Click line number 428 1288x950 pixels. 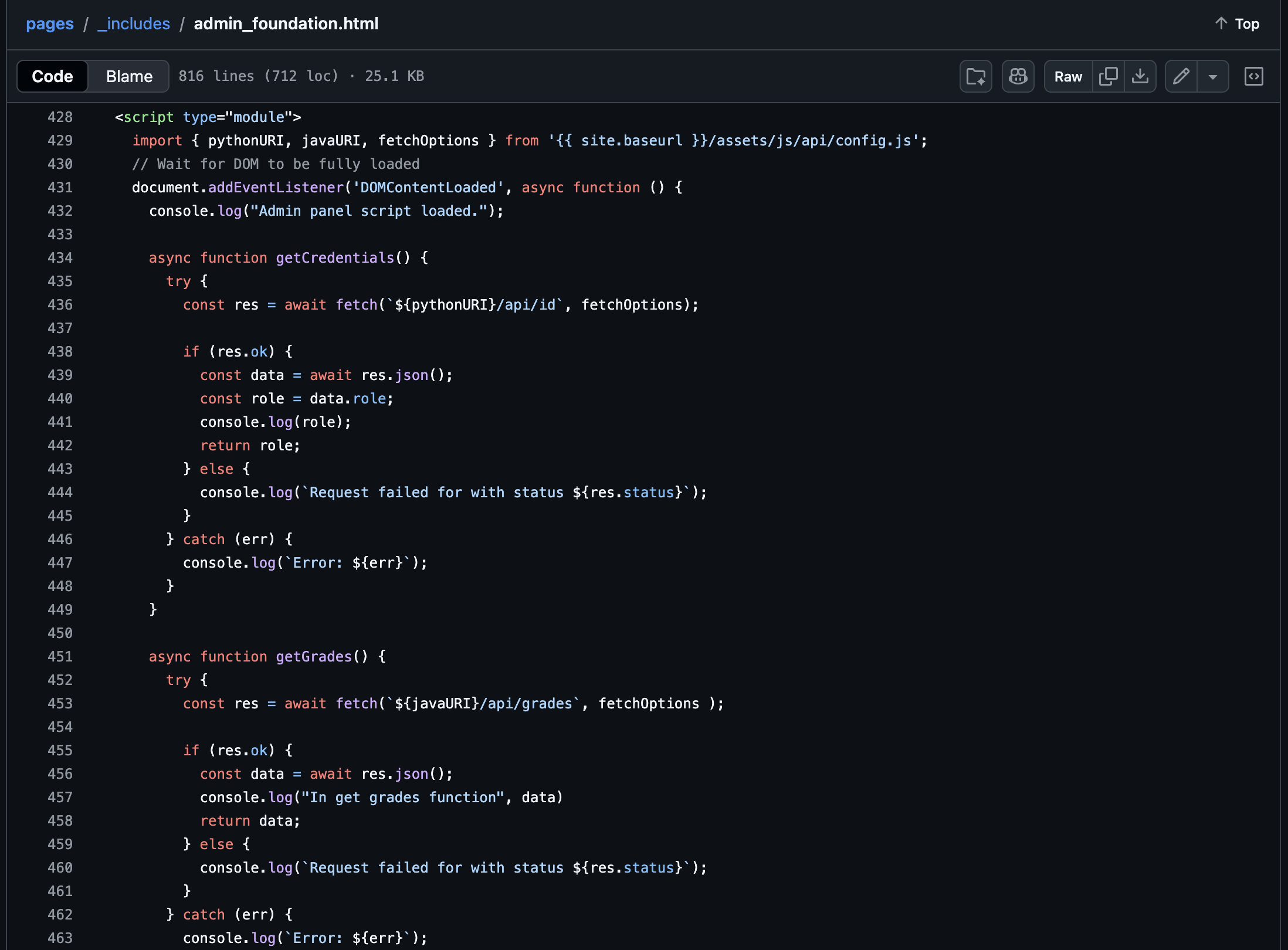60,117
